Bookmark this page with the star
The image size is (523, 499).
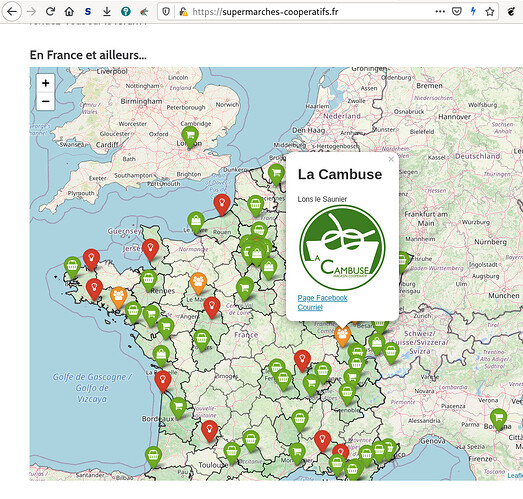pyautogui.click(x=490, y=12)
